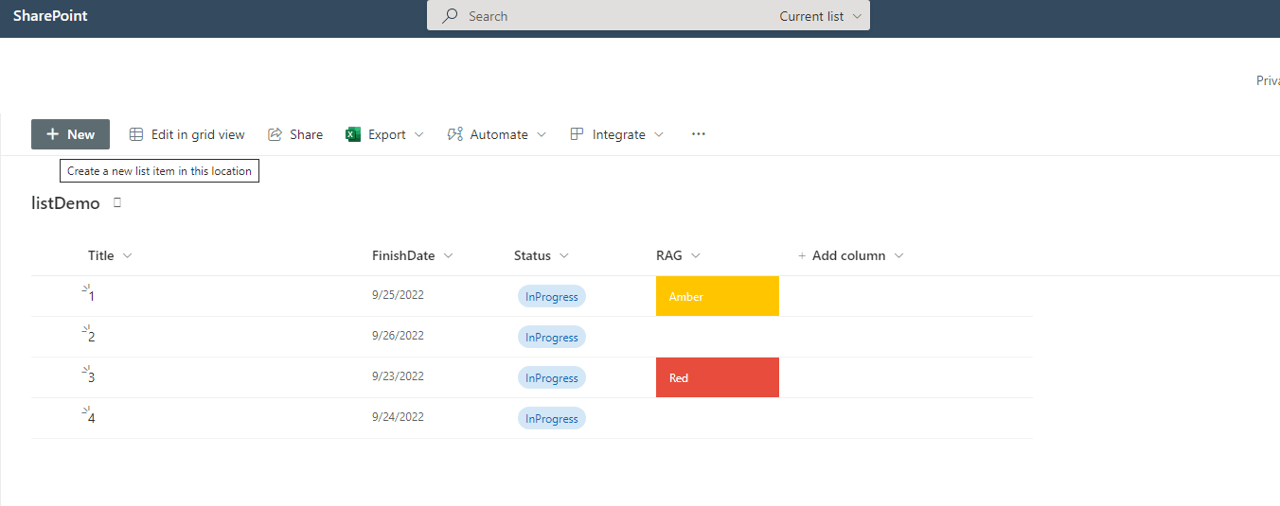Viewport: 1280px width, 506px height.
Task: Click the magnifier icon in the search box
Action: [x=450, y=16]
